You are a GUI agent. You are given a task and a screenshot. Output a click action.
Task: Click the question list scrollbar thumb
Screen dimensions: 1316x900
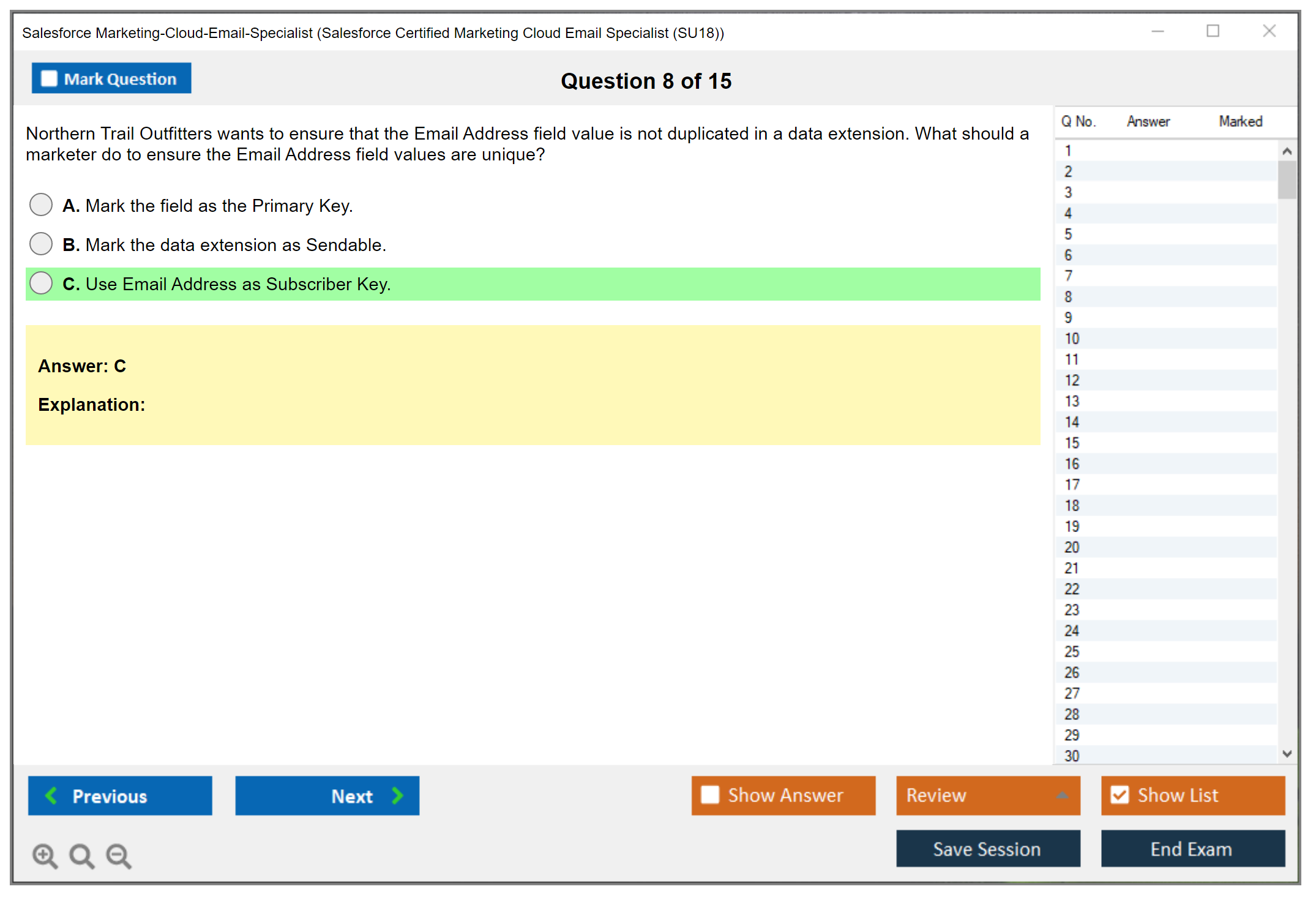1287,180
